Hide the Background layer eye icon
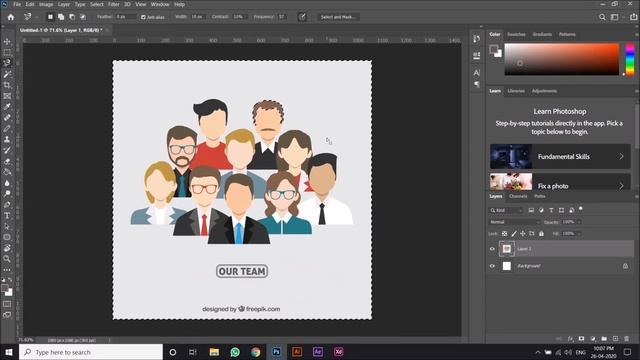 [492, 266]
